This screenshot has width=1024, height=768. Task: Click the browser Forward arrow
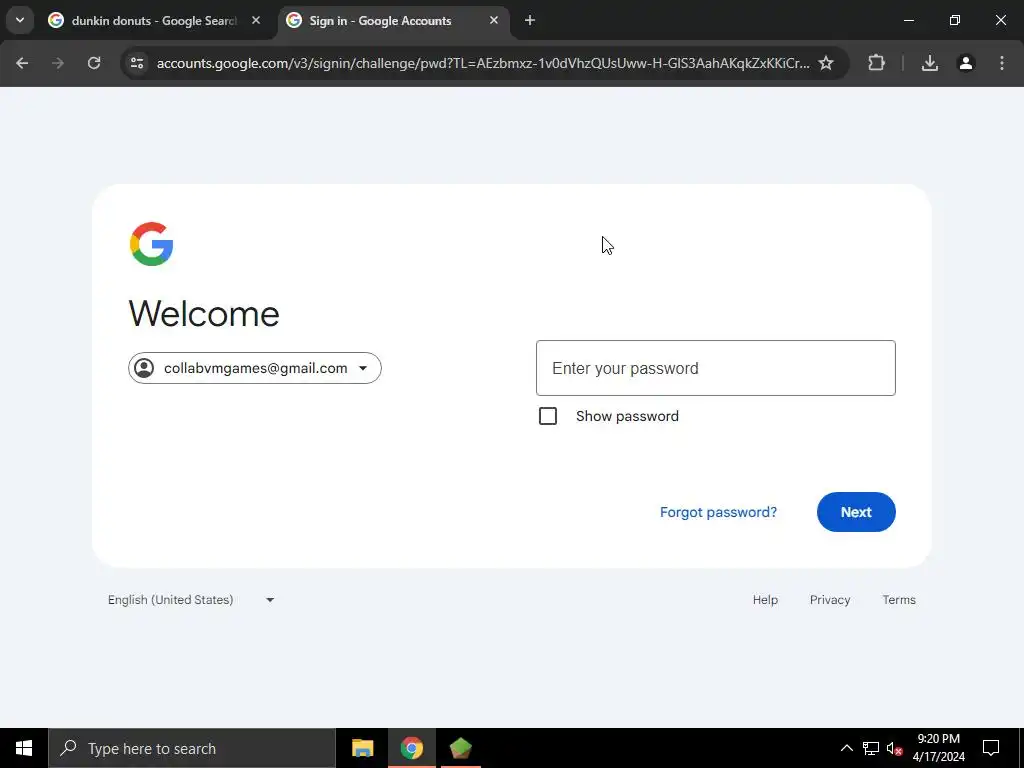click(x=58, y=63)
